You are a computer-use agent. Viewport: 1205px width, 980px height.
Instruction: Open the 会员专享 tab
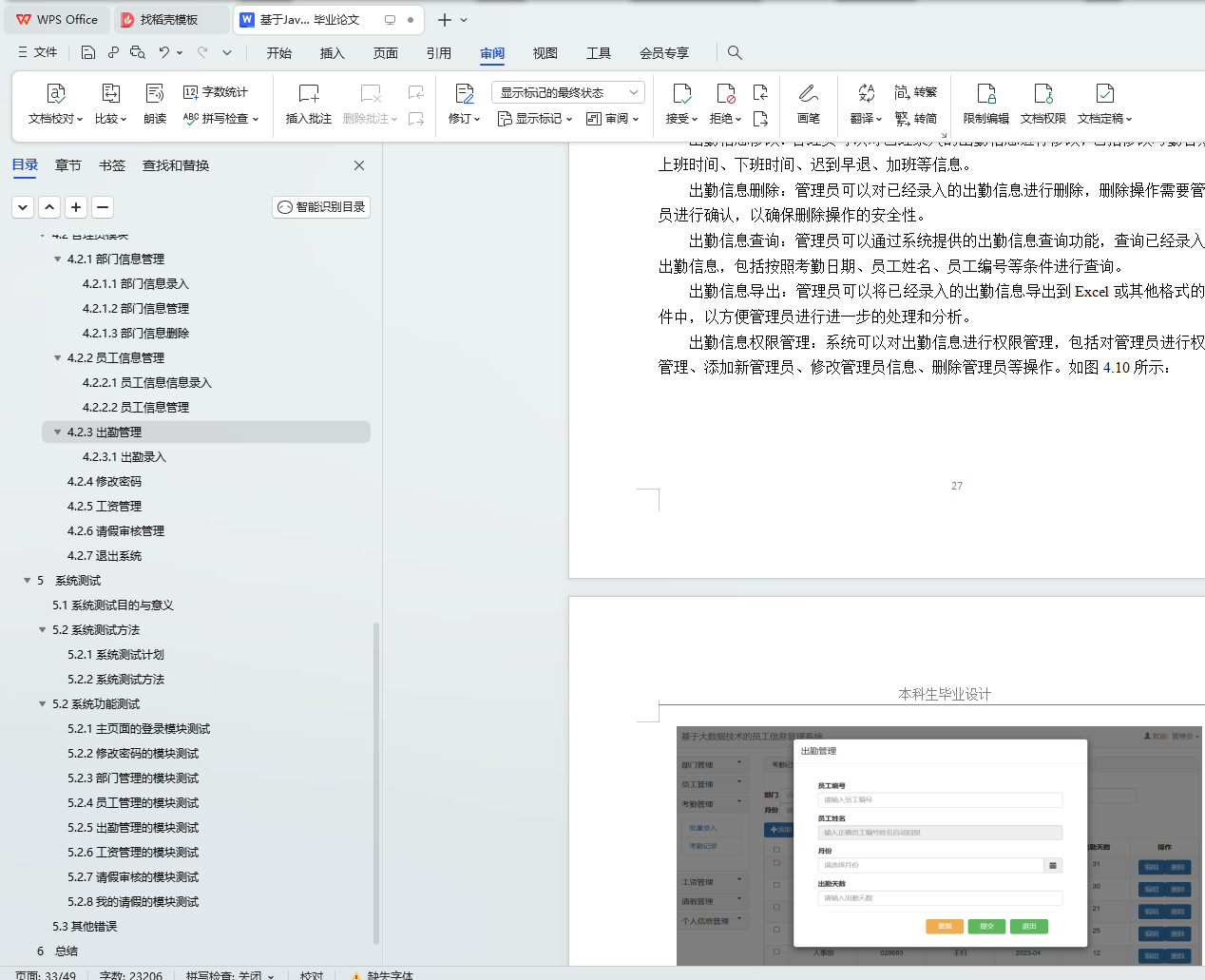click(664, 53)
